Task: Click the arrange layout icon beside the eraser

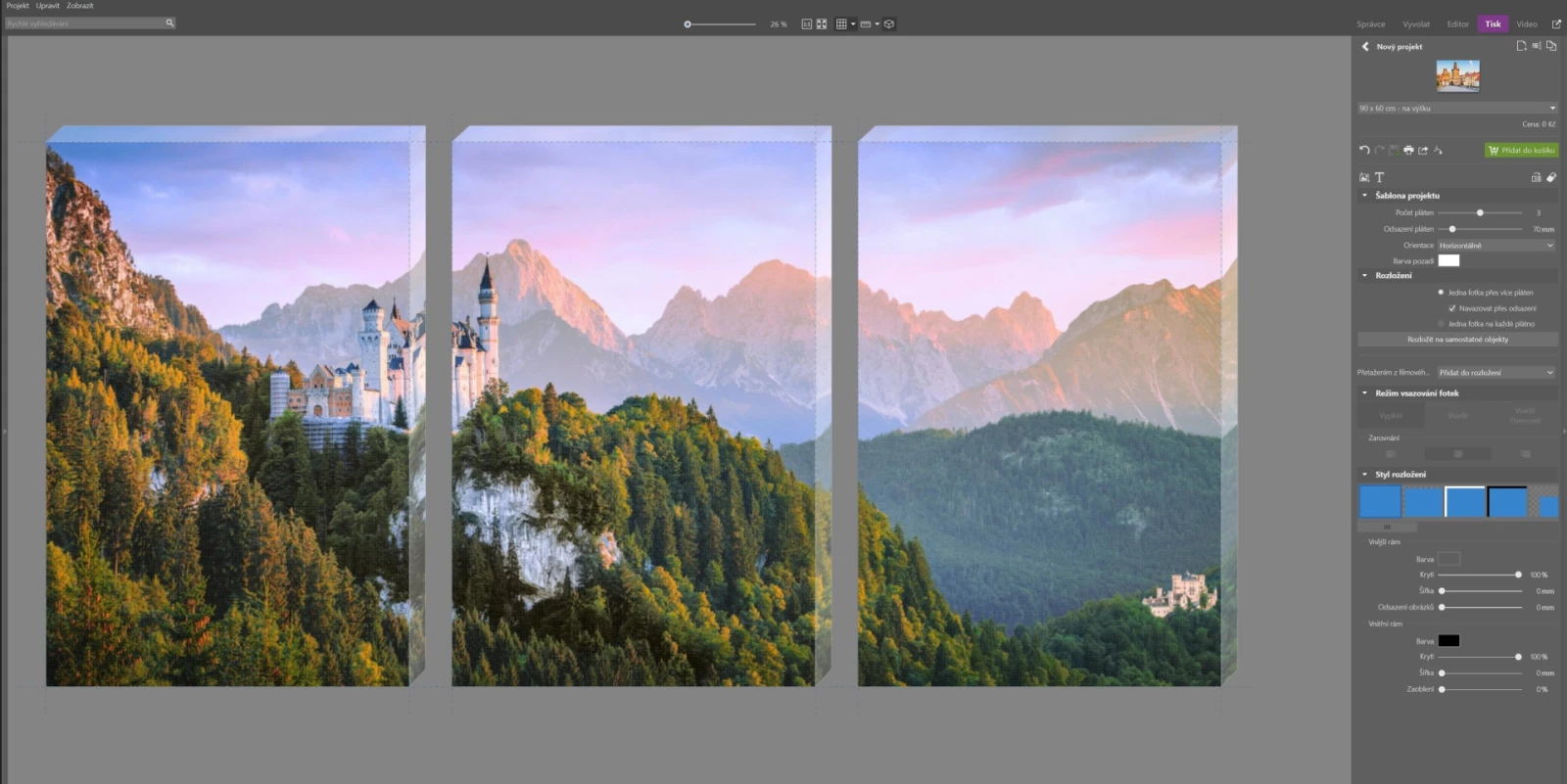Action: click(x=1536, y=177)
